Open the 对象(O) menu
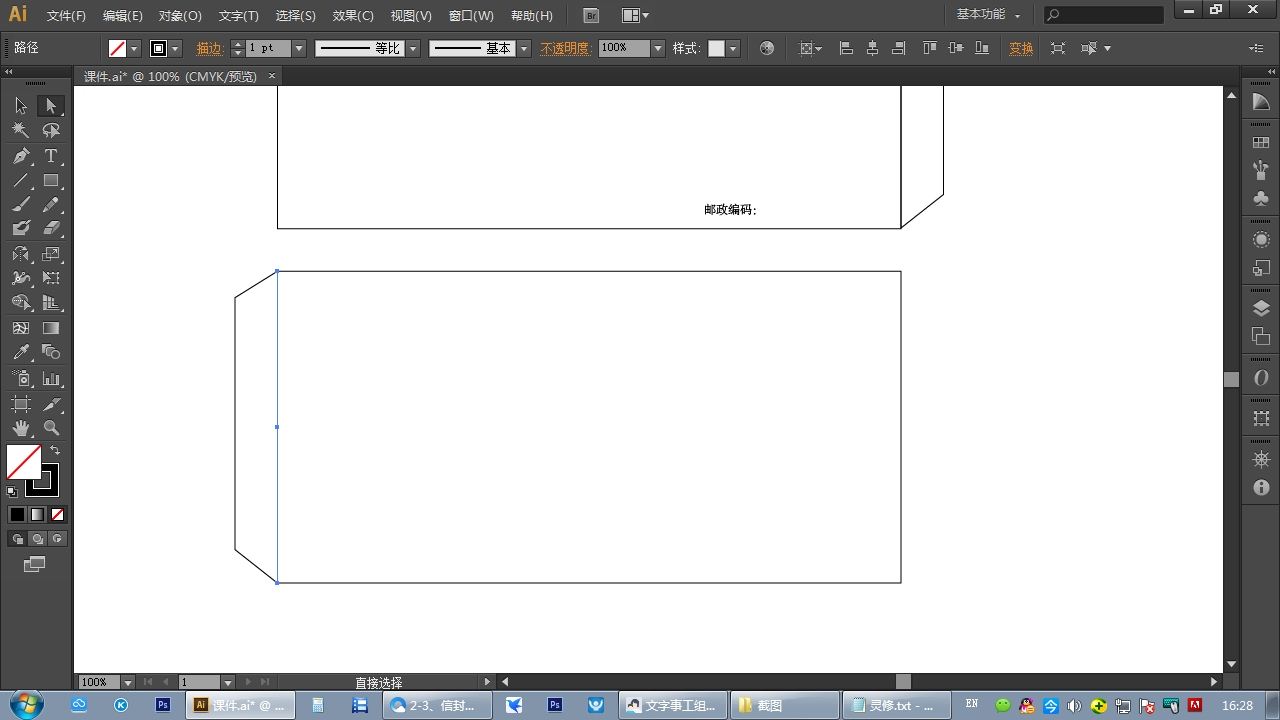The width and height of the screenshot is (1280, 720). coord(180,16)
